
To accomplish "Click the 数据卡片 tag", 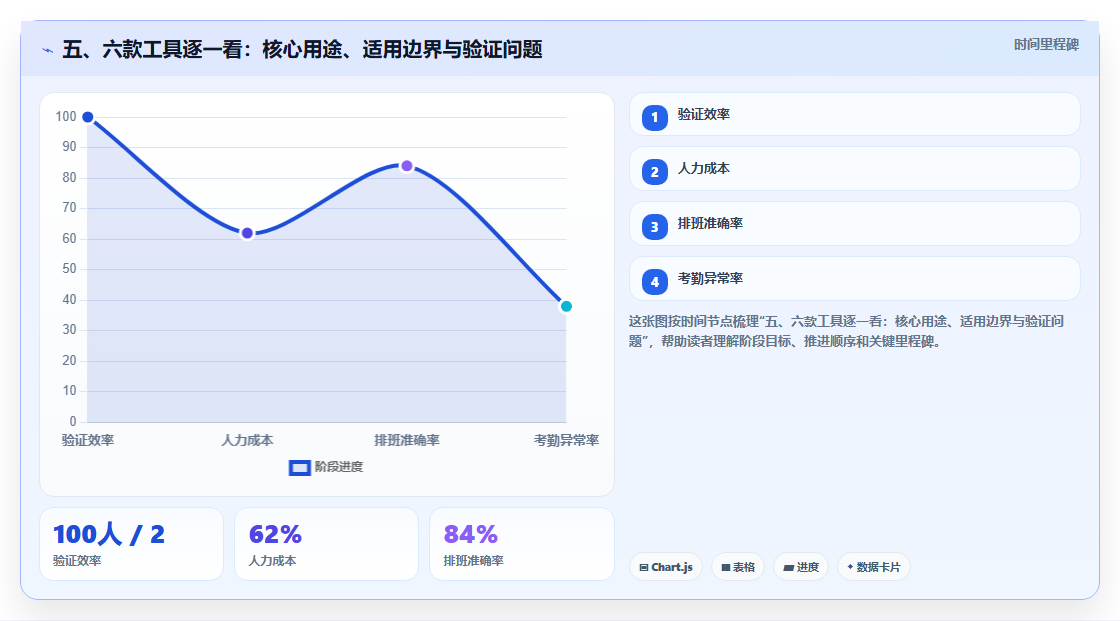I will pos(874,567).
